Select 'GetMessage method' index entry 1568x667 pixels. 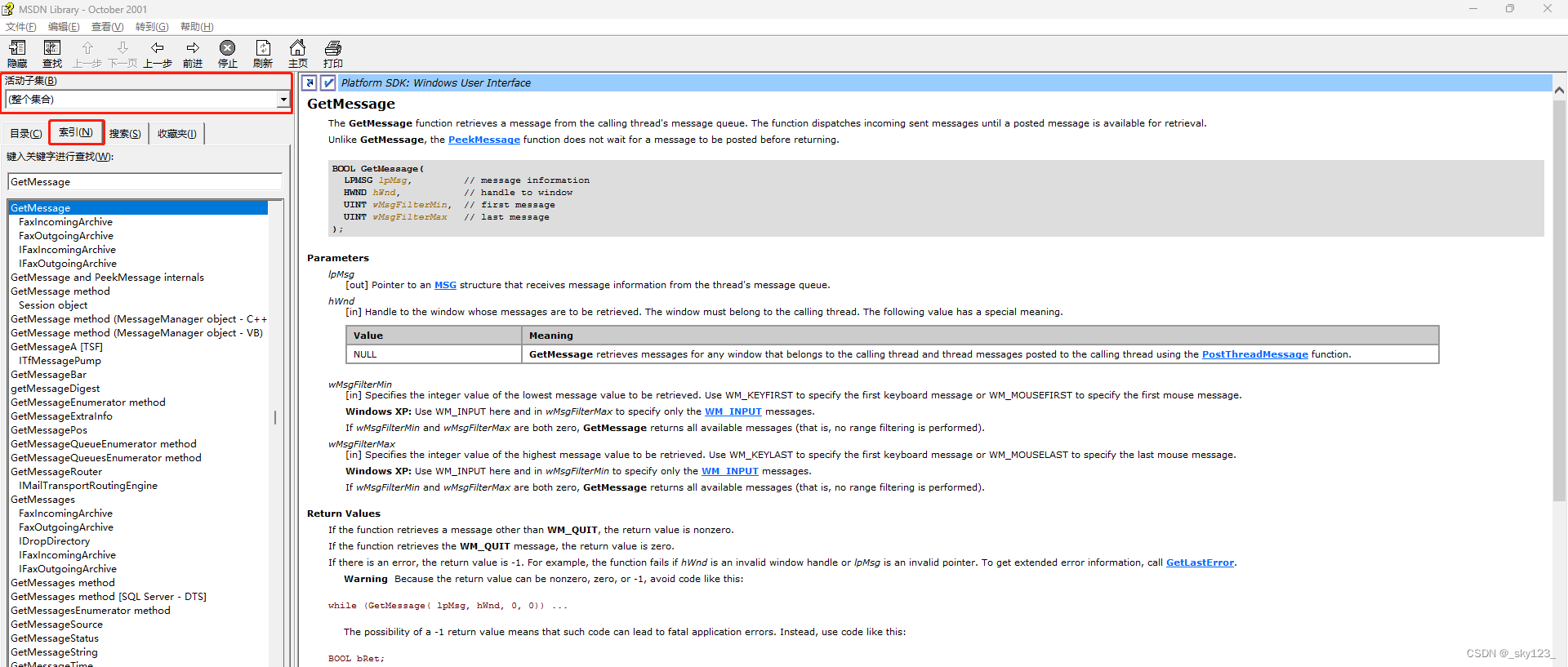[60, 291]
